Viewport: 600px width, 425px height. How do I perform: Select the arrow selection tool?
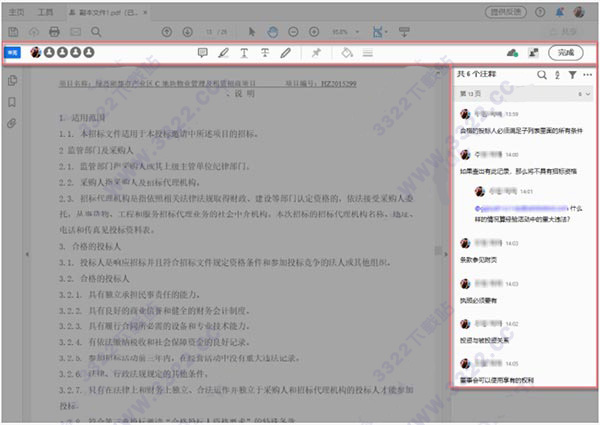coord(252,32)
